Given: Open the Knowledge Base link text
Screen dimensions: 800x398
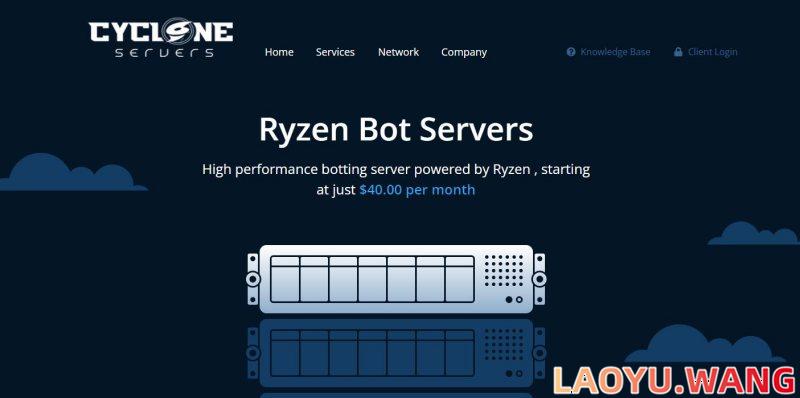Looking at the screenshot, I should 615,52.
